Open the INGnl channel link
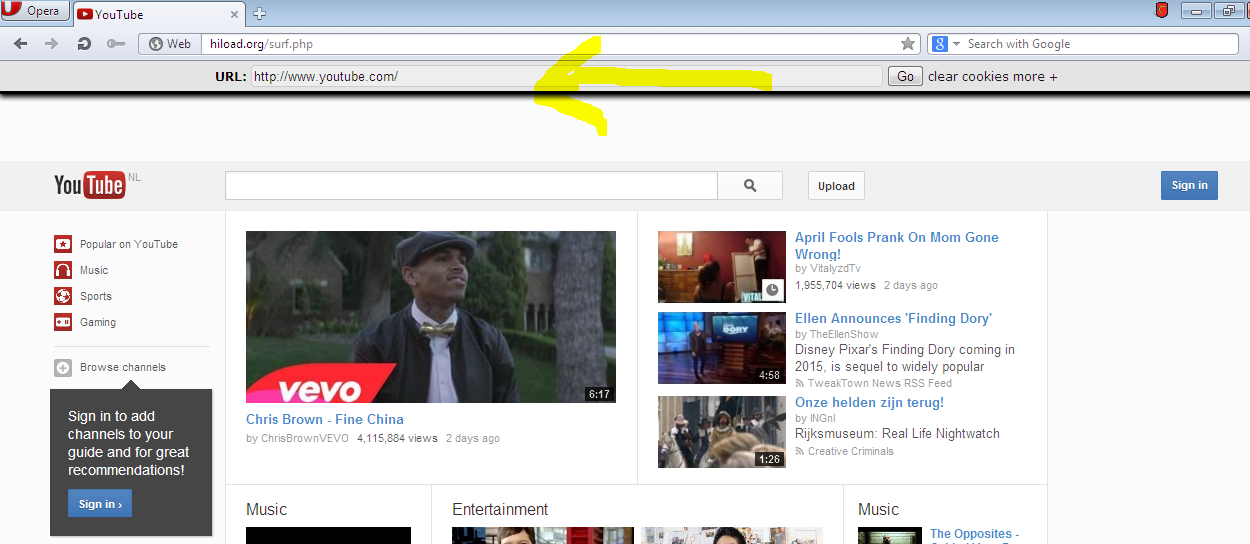Viewport: 1250px width, 544px height. pyautogui.click(x=822, y=418)
